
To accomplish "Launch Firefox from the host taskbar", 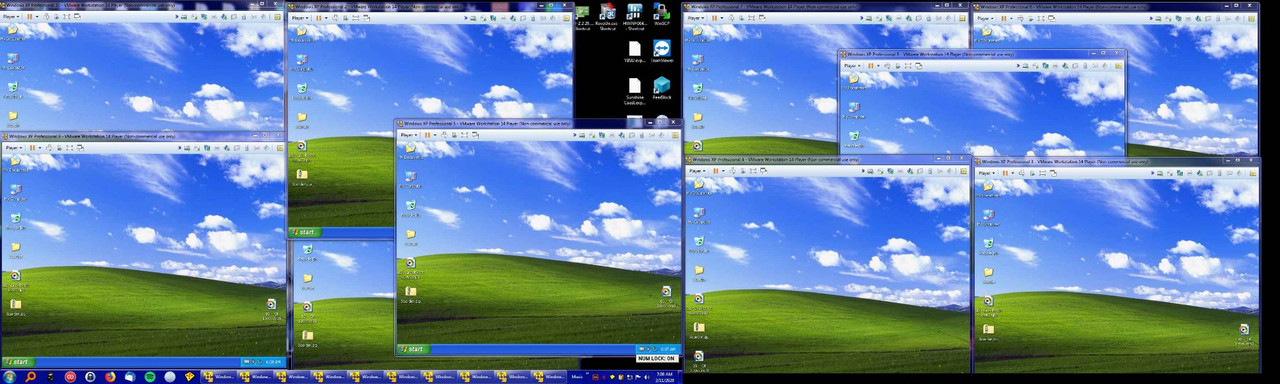I will [x=111, y=377].
